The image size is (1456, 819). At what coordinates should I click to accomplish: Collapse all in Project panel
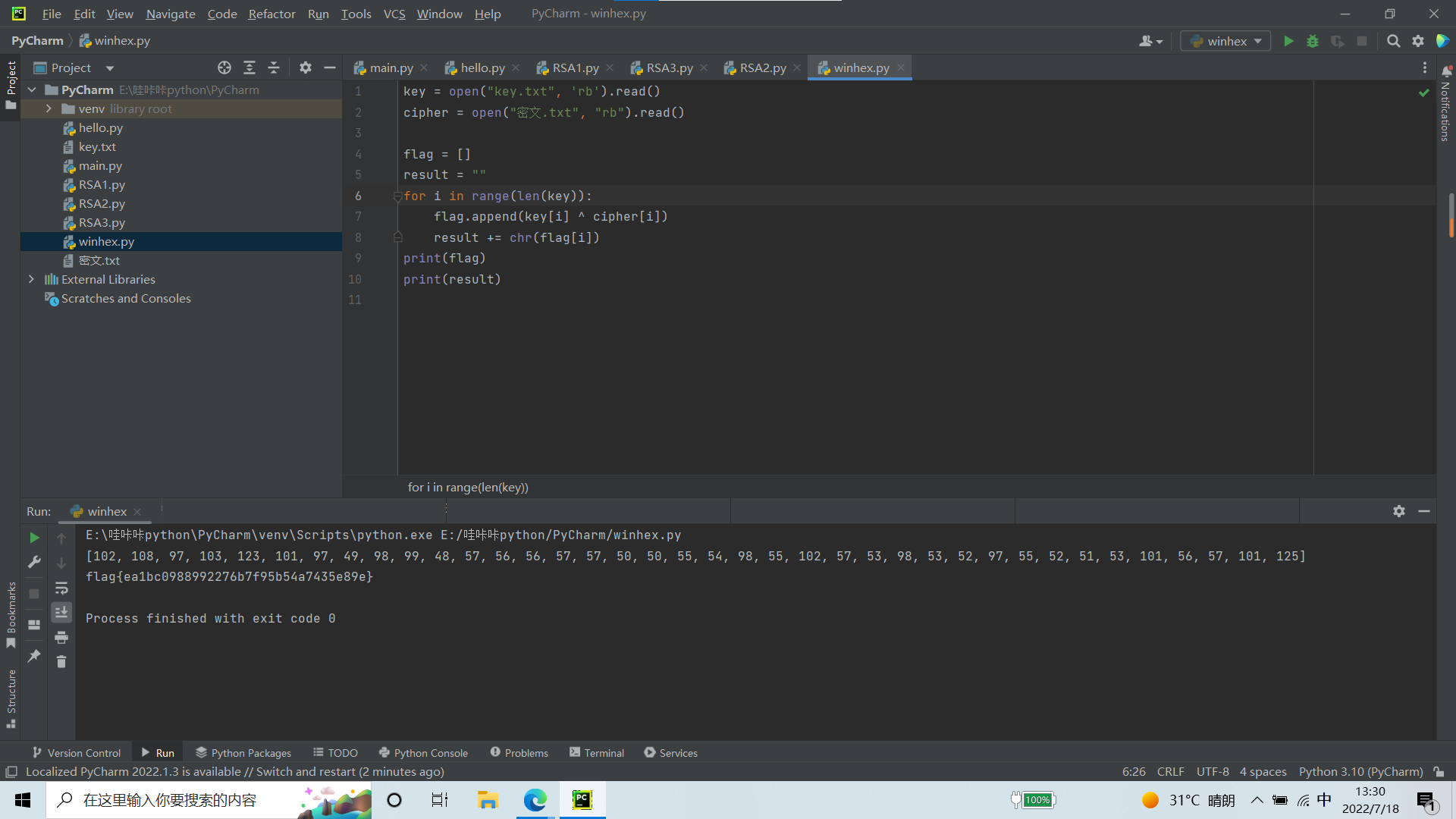click(274, 67)
